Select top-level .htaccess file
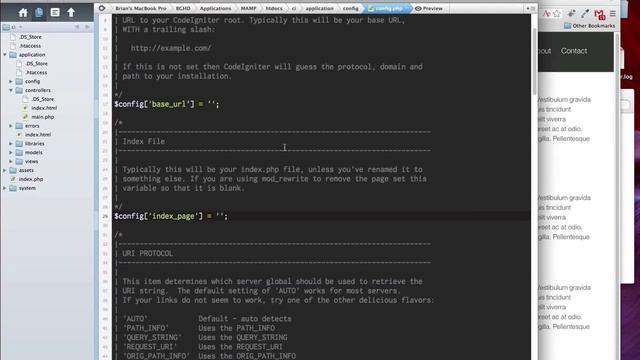The image size is (640, 360). point(30,46)
